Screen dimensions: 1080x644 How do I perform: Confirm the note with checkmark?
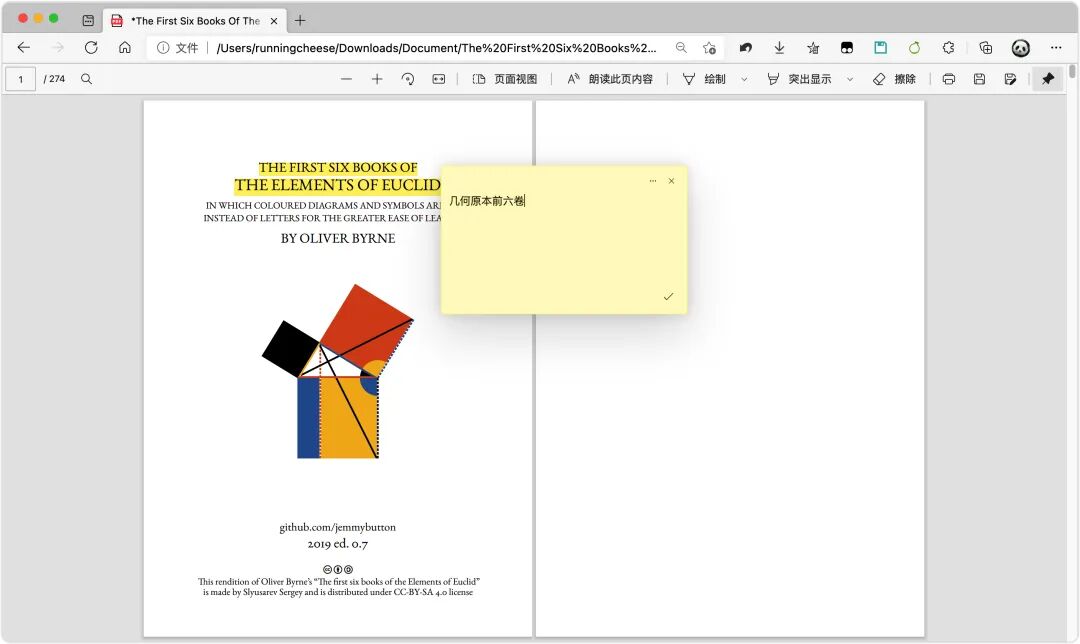click(x=668, y=297)
